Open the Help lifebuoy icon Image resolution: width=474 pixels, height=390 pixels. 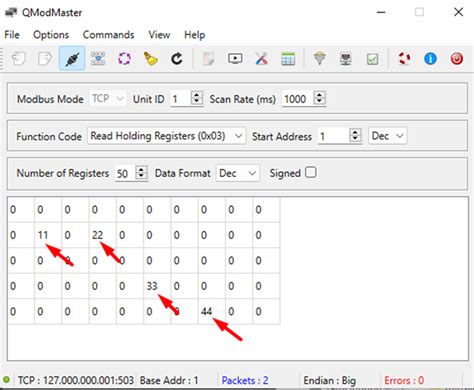[x=404, y=59]
